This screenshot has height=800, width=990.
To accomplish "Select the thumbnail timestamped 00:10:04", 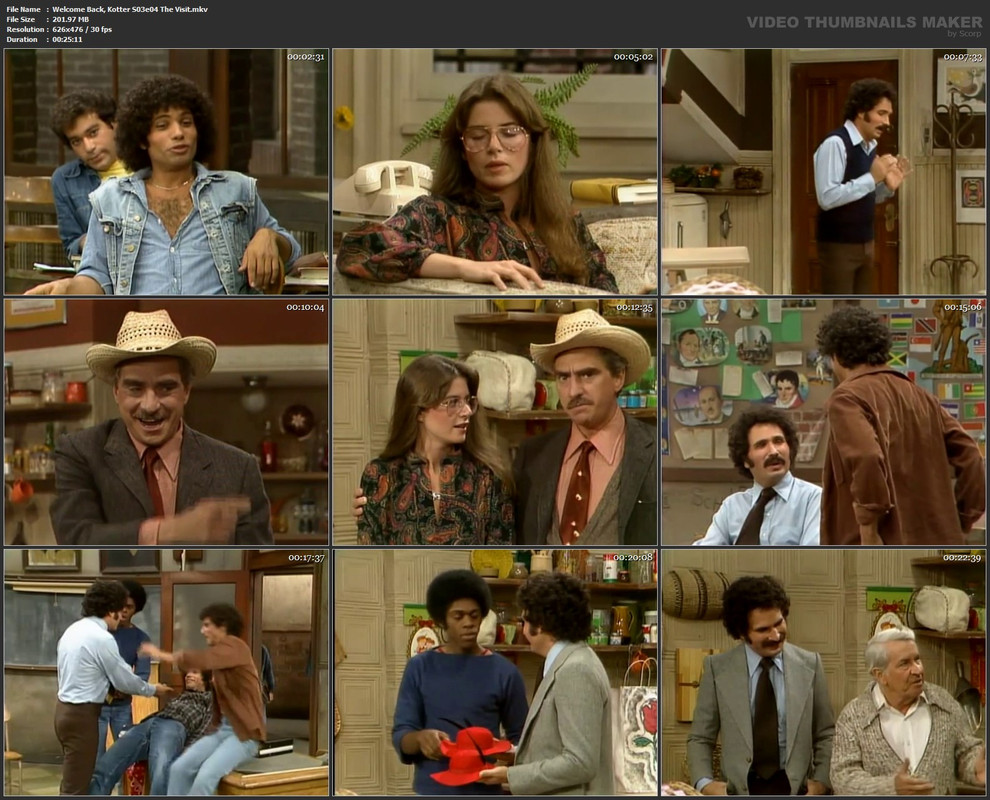I will click(167, 422).
